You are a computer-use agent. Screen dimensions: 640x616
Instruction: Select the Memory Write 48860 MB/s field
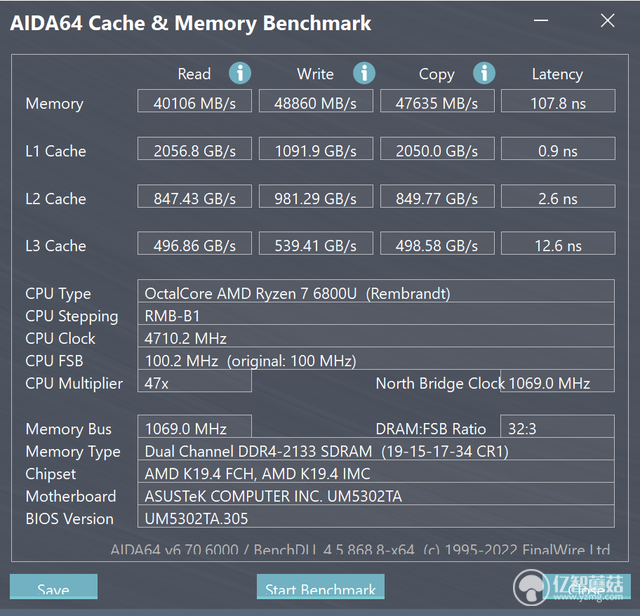(x=316, y=101)
